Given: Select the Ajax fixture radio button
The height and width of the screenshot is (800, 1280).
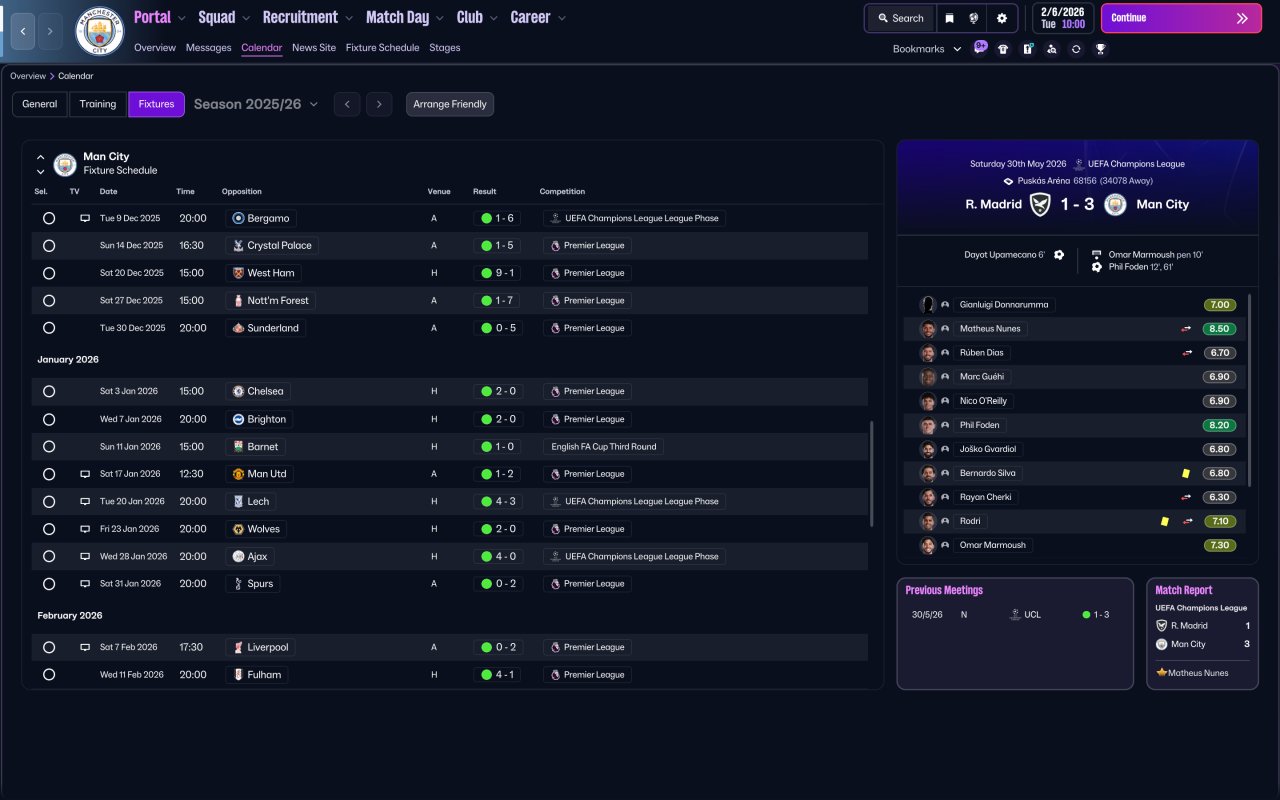Looking at the screenshot, I should 49,556.
